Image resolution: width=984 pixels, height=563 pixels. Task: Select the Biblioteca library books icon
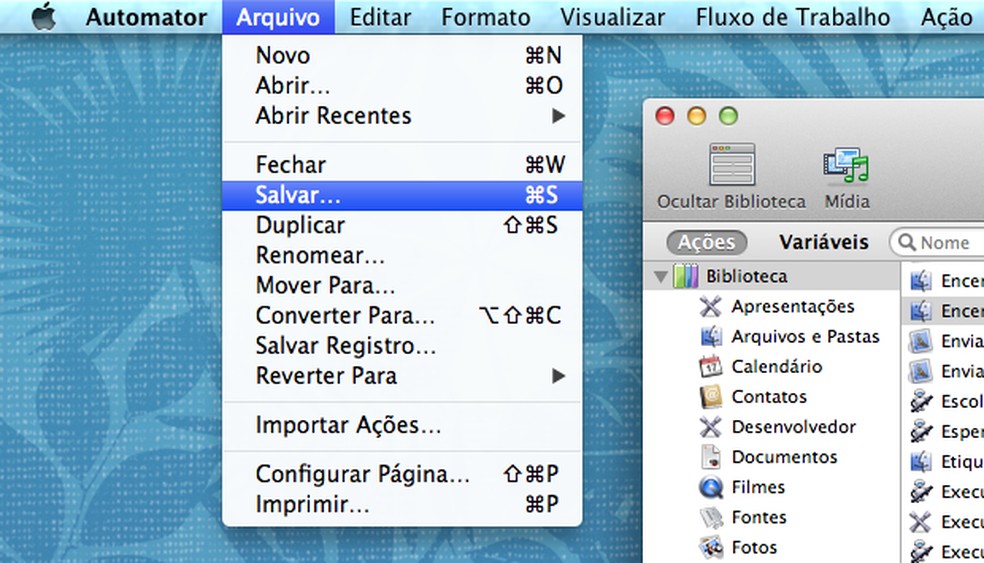(x=685, y=276)
